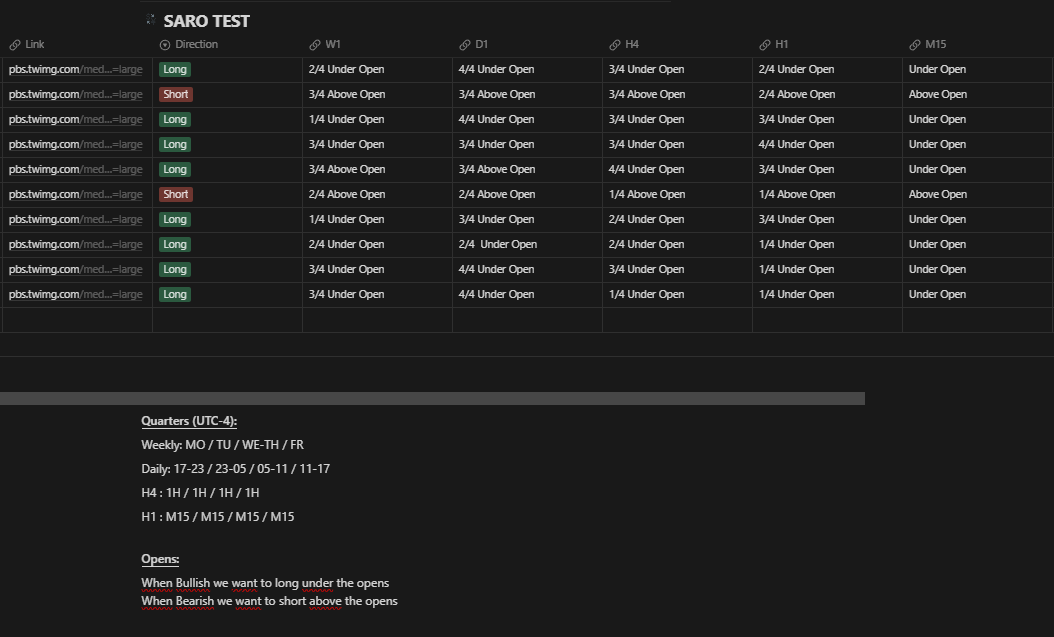Click the Daily: 17-23 / 23-05 / 05-11 / 11-17 line

point(235,469)
